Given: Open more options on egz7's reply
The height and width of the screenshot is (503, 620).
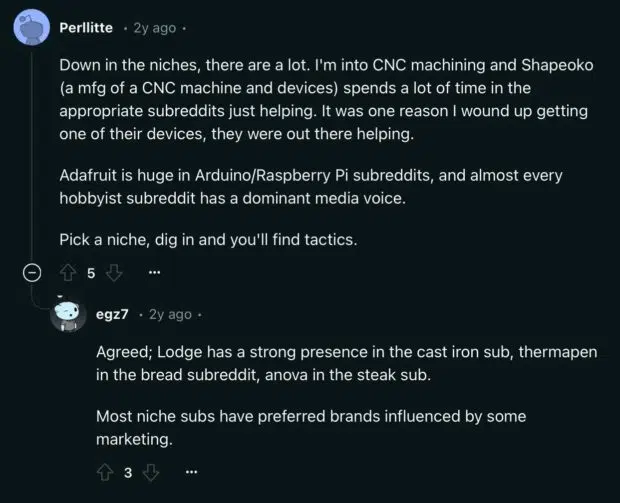Looking at the screenshot, I should click(x=192, y=472).
